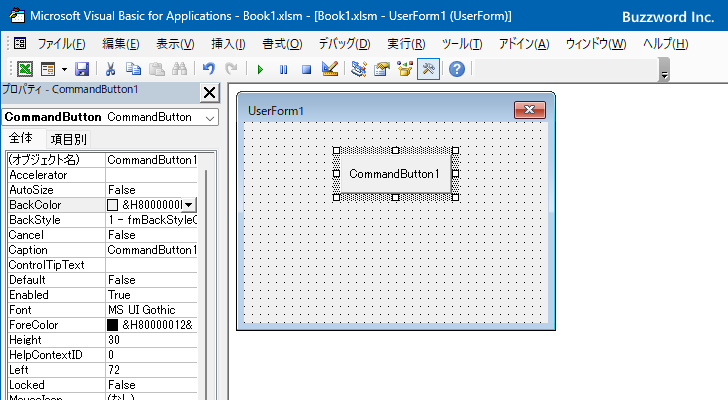Switch to the 項目別 tab
This screenshot has width=728, height=400.
pyautogui.click(x=68, y=139)
